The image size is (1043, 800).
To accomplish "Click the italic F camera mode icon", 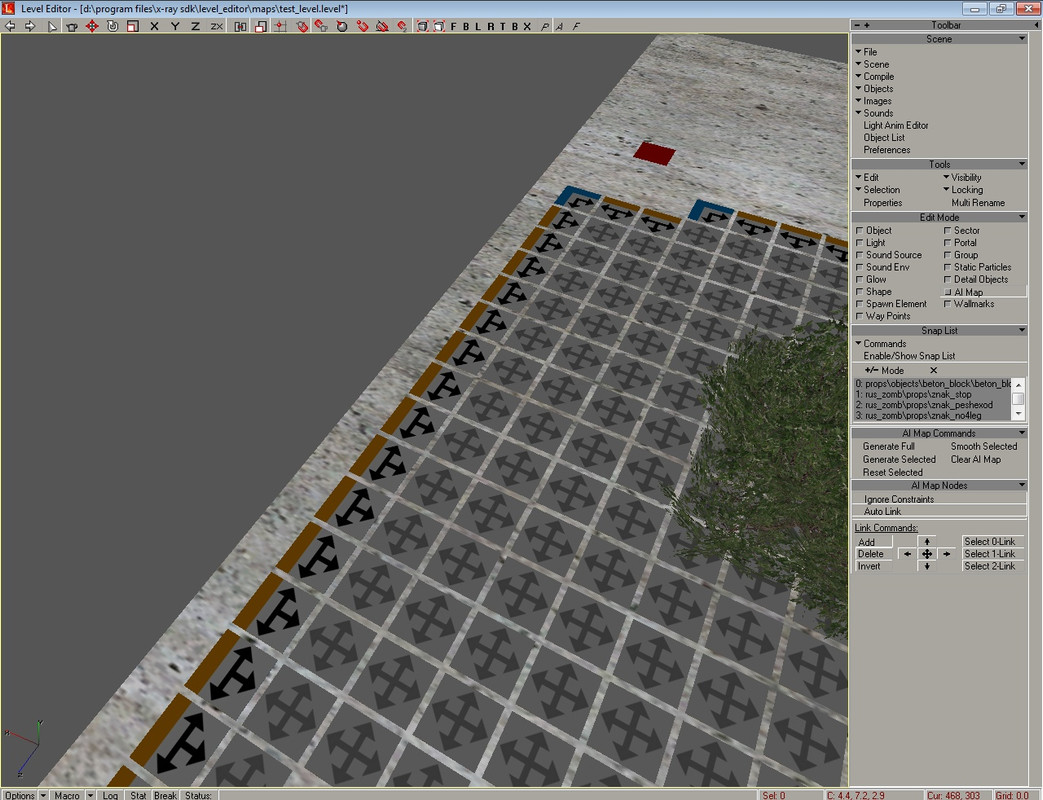I will point(576,26).
